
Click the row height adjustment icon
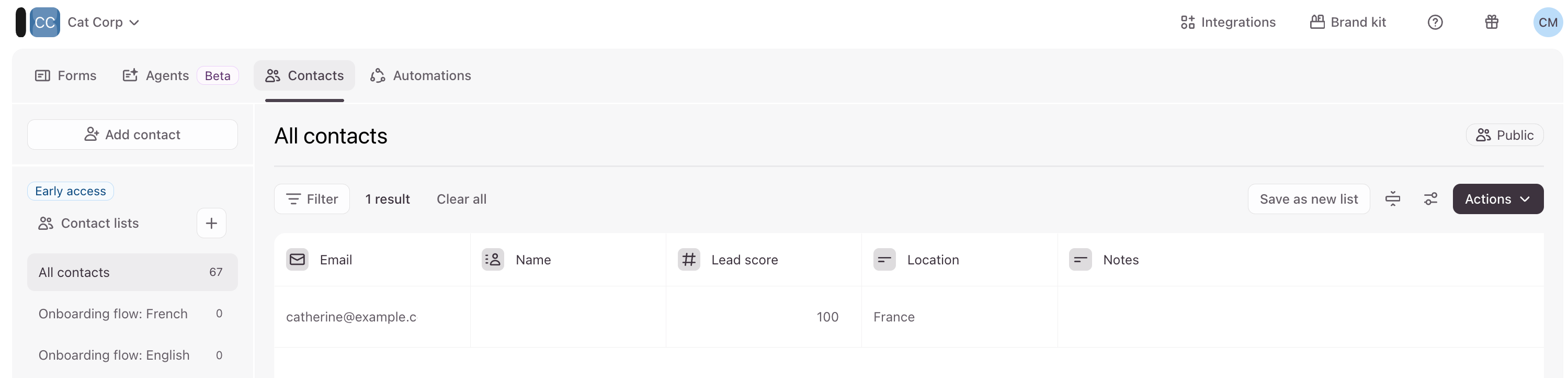pos(1393,199)
